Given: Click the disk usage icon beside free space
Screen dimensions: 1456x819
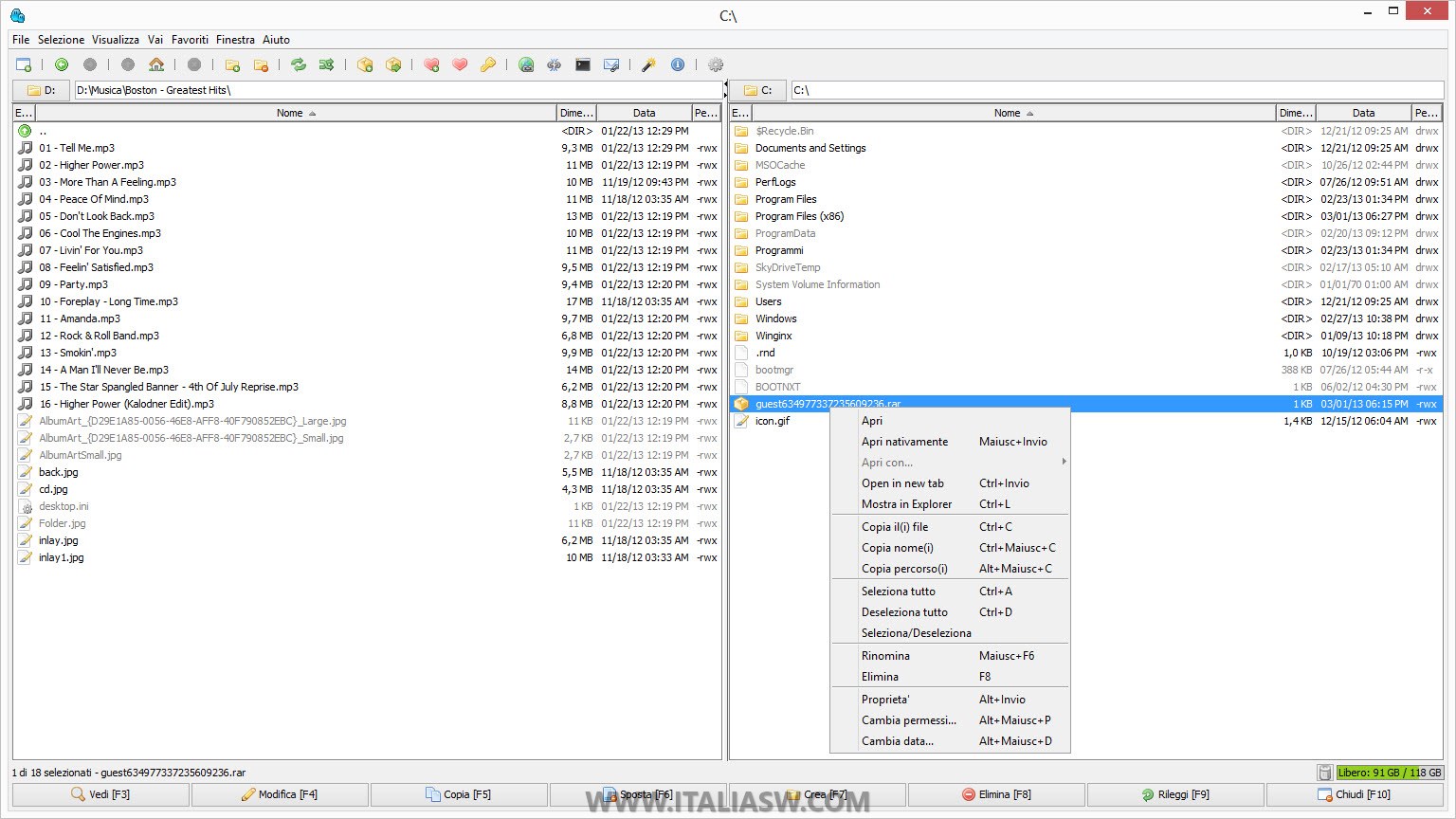Looking at the screenshot, I should coord(1324,773).
